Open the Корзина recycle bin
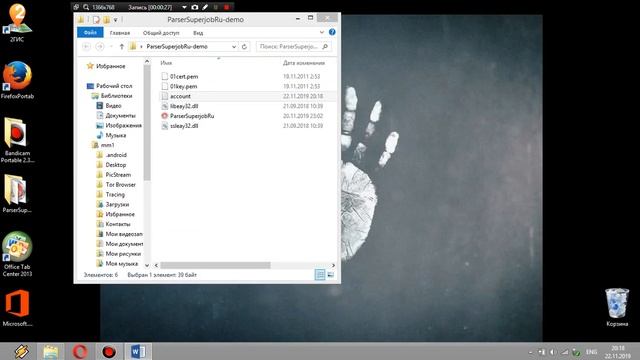This screenshot has height=360, width=640. click(x=617, y=307)
